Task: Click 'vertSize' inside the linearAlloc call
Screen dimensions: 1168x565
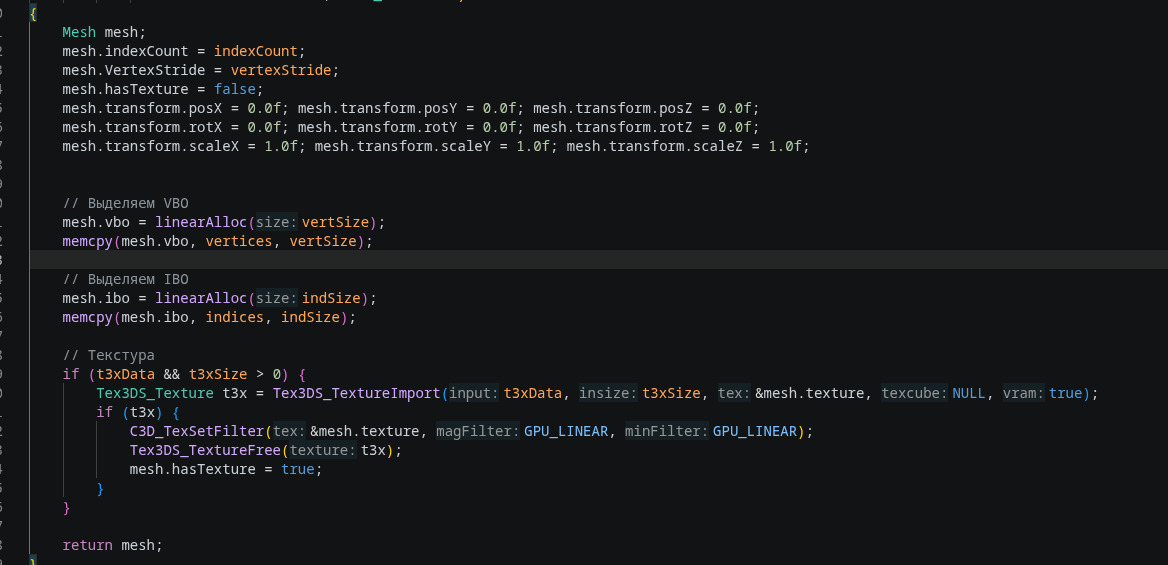Action: 335,222
